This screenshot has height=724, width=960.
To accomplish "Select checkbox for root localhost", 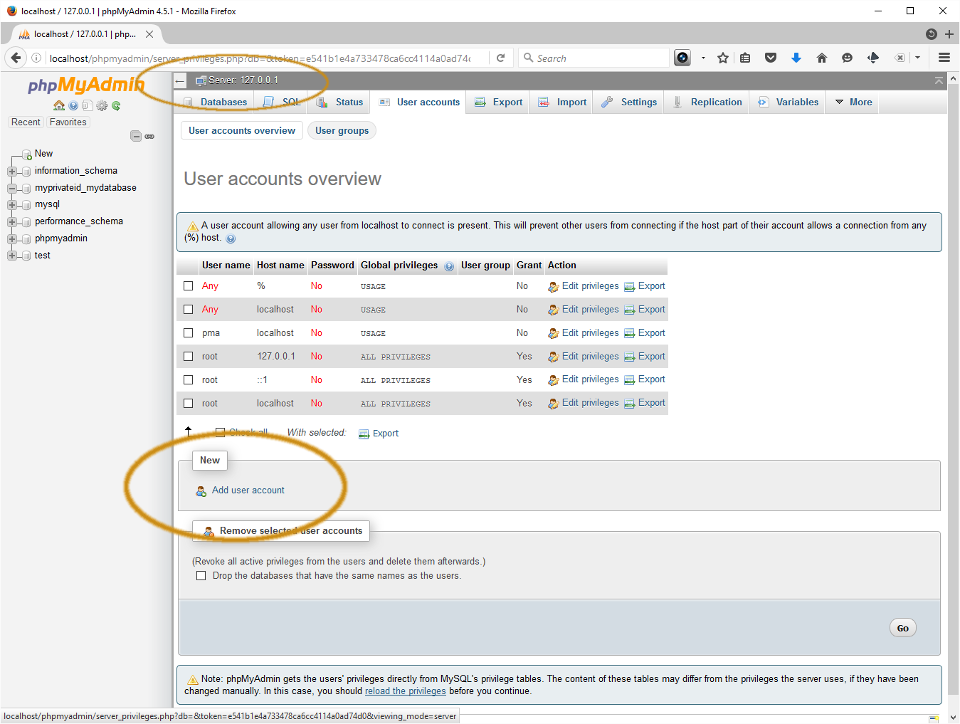I will 189,403.
